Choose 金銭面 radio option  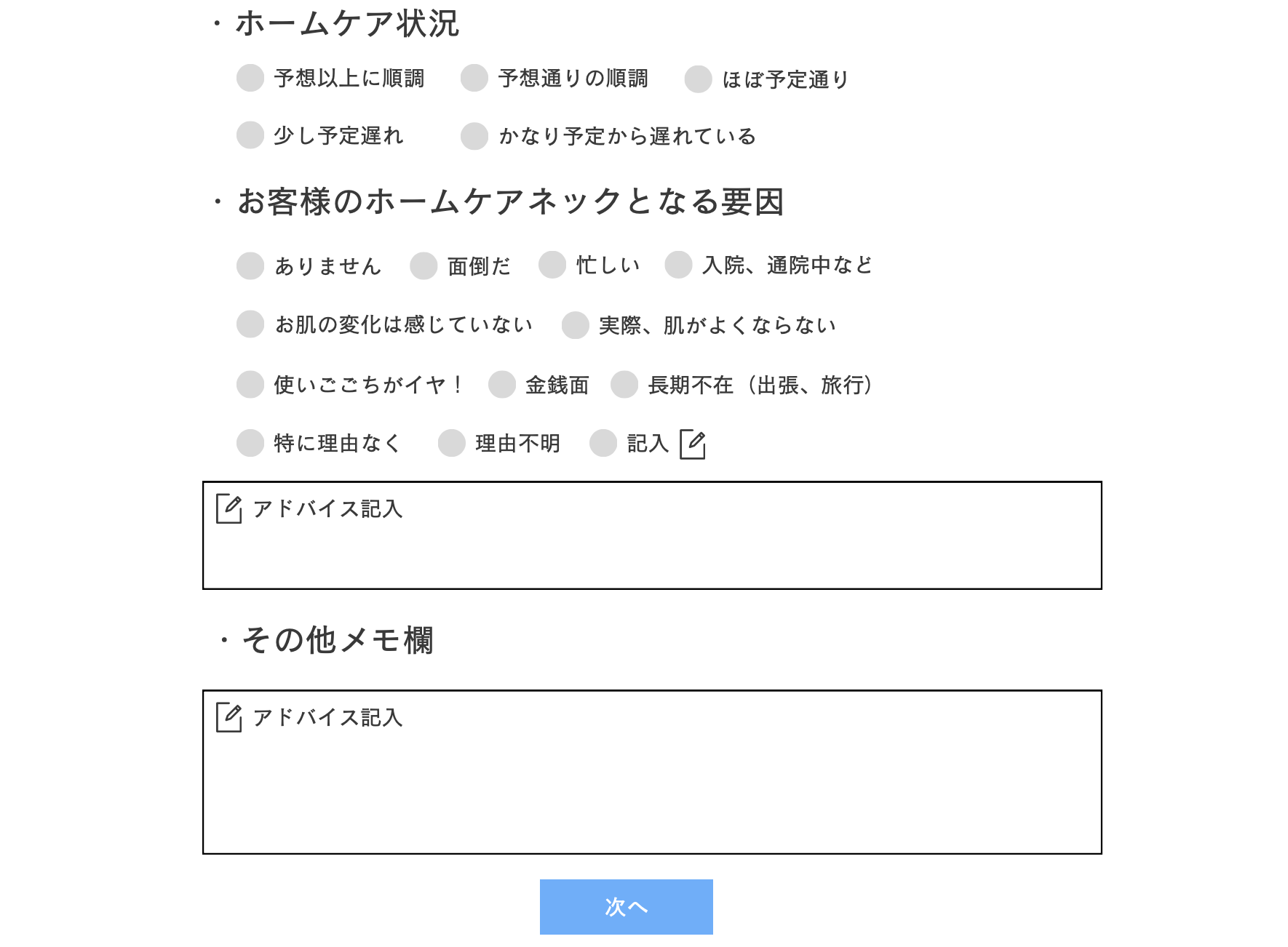pyautogui.click(x=502, y=385)
